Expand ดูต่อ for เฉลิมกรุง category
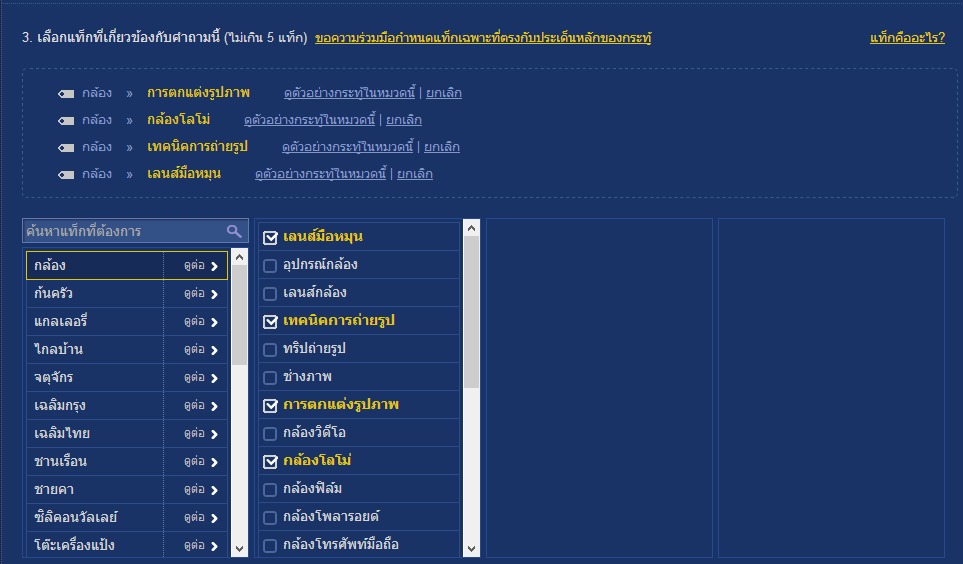Screen dimensions: 963x564 tap(201, 405)
